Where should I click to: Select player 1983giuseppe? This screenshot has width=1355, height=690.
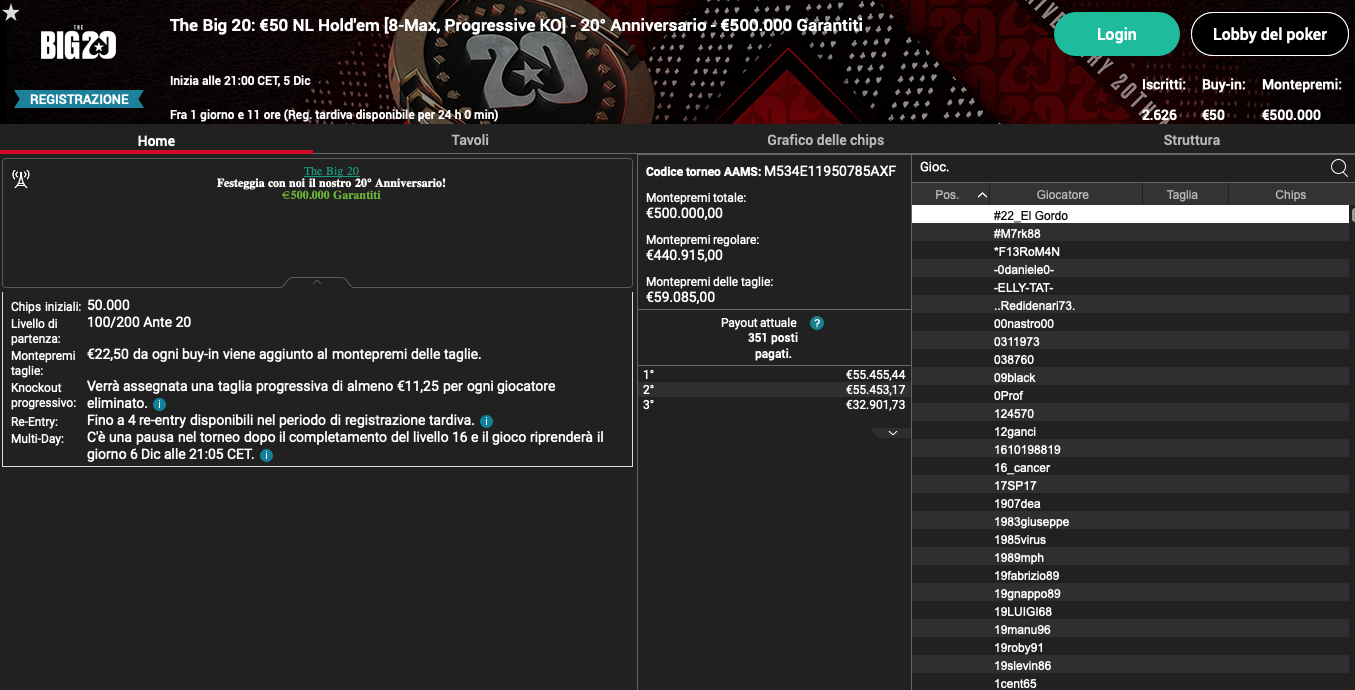[x=1130, y=521]
